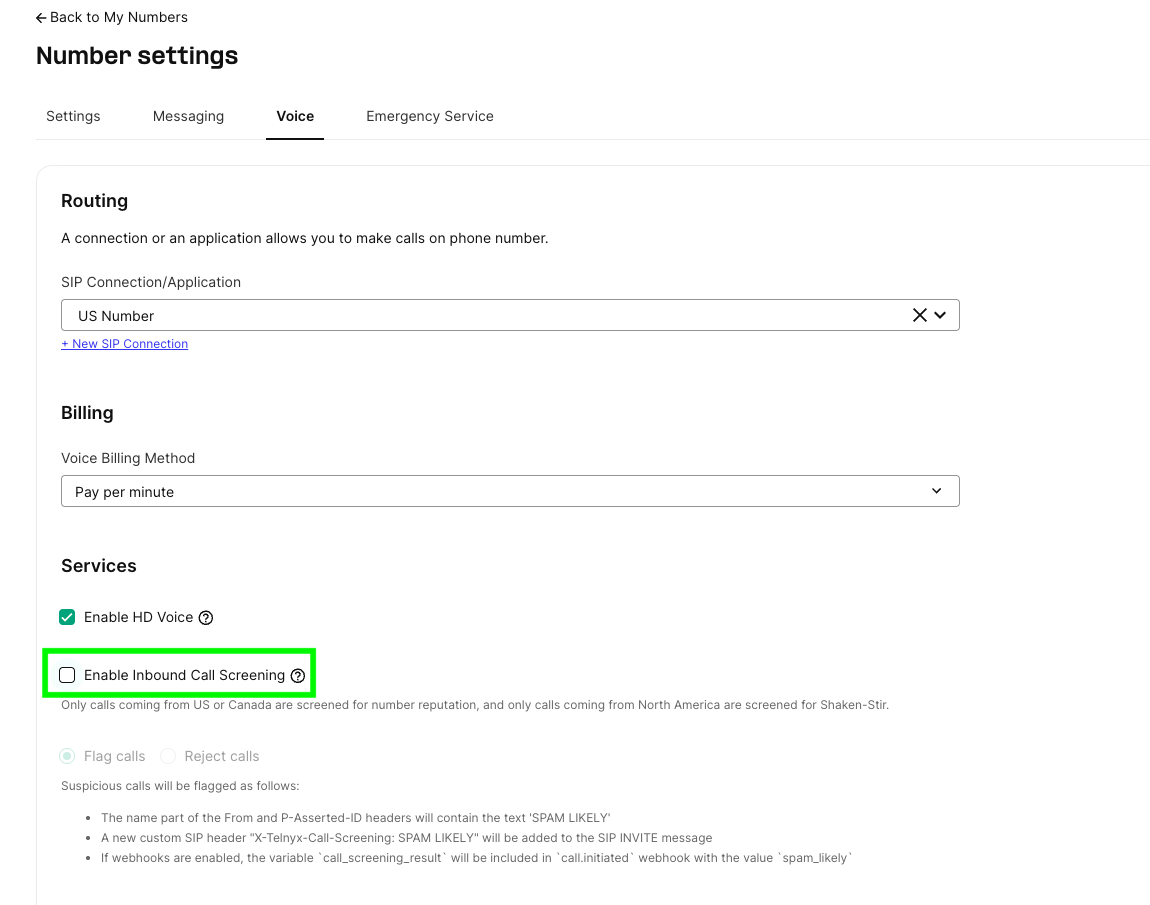The image size is (1150, 905).
Task: Open help icon next to Inbound Call Screening
Action: point(298,675)
